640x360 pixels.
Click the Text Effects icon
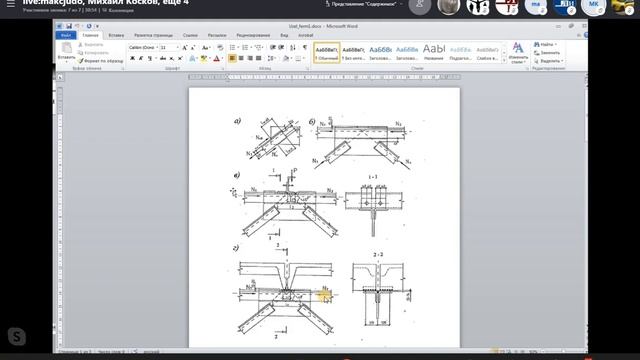192,59
